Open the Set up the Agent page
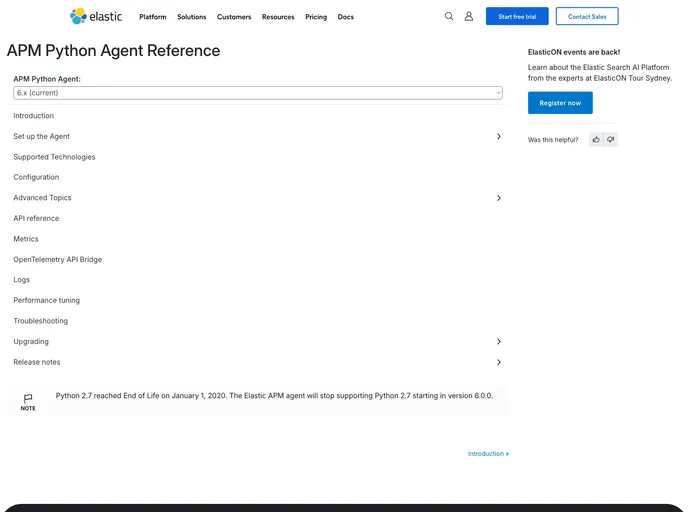Image resolution: width=688 pixels, height=512 pixels. click(x=41, y=136)
